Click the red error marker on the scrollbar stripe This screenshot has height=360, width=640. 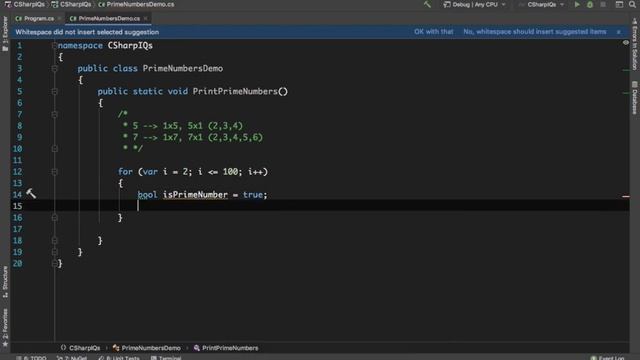pos(626,196)
